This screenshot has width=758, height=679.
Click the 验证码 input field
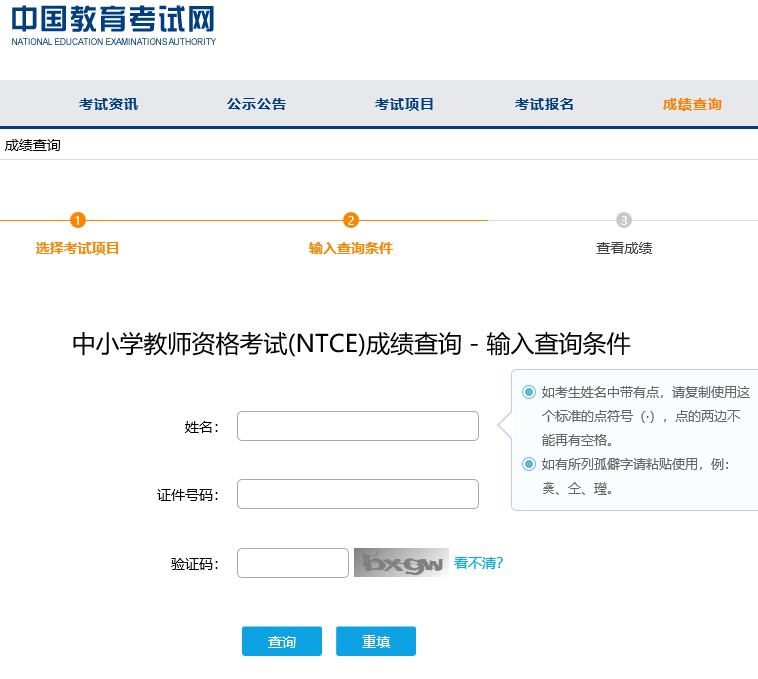click(x=292, y=563)
